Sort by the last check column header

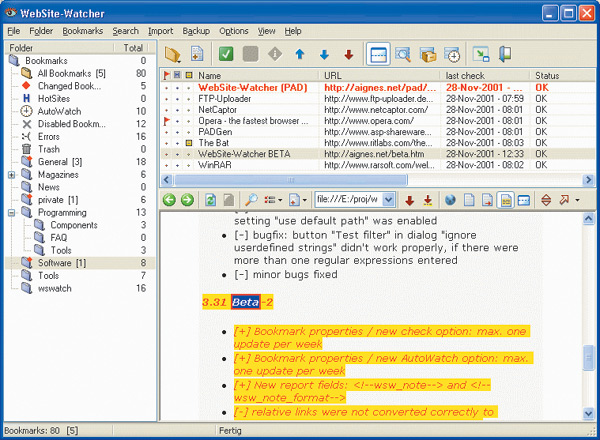pyautogui.click(x=485, y=75)
